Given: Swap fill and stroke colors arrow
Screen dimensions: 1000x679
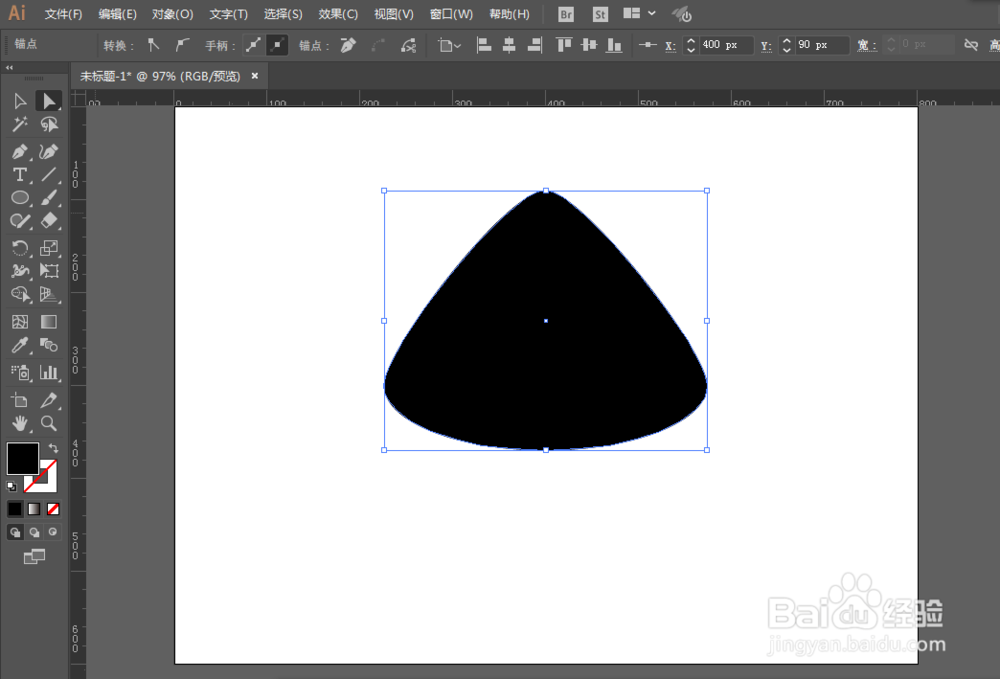Looking at the screenshot, I should [54, 448].
